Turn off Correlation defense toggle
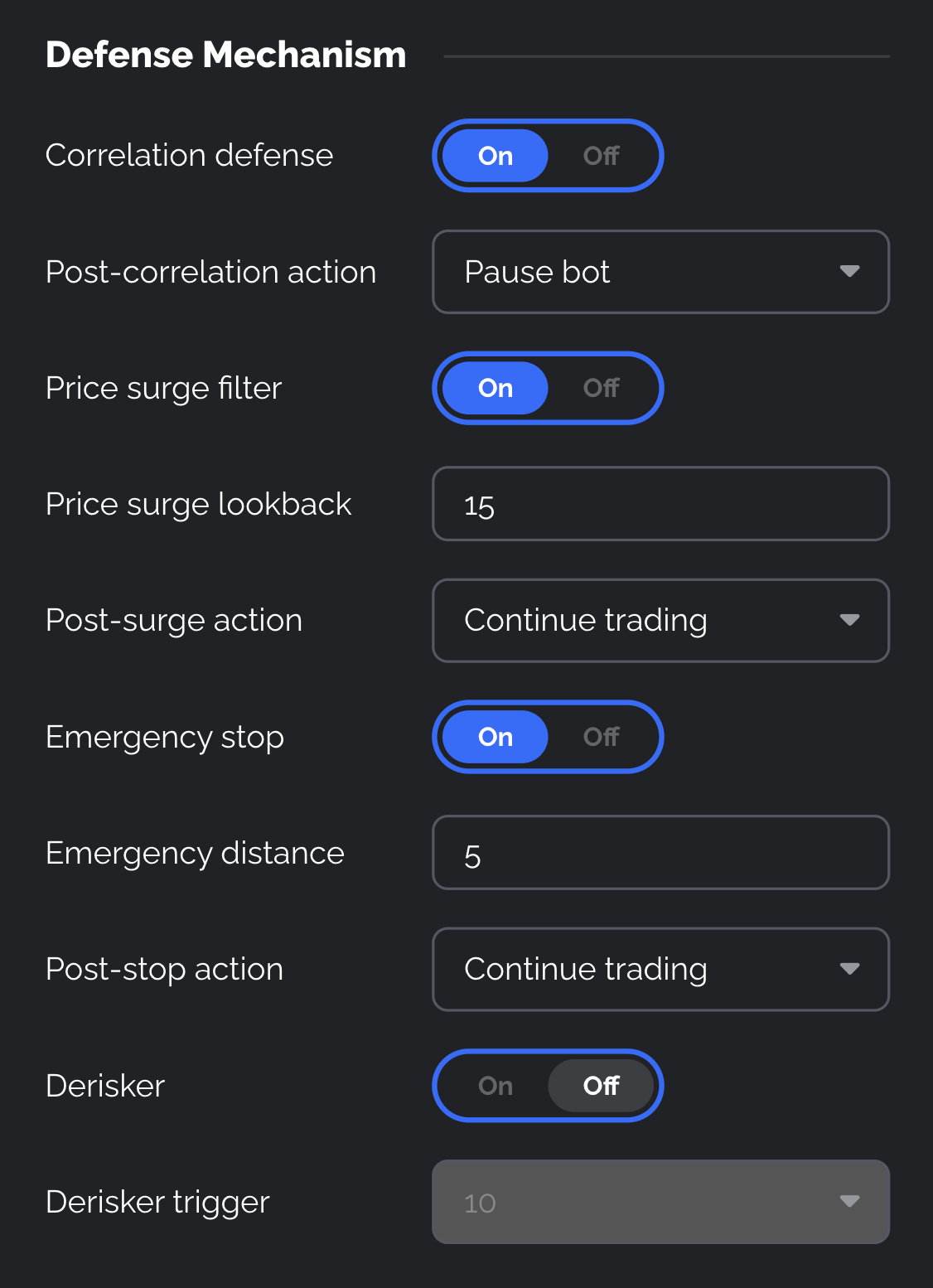Image resolution: width=933 pixels, height=1288 pixels. [601, 156]
